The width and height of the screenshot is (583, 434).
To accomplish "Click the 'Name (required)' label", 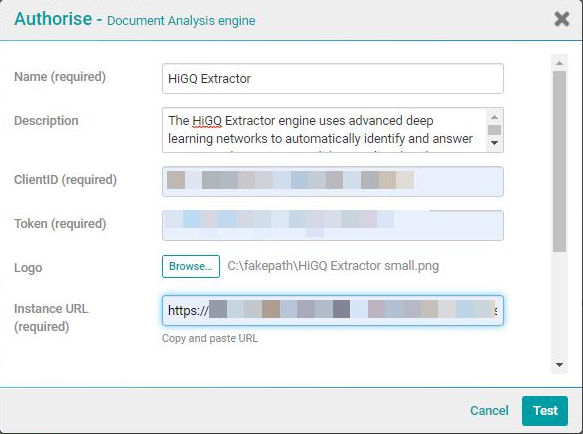I will click(x=60, y=77).
